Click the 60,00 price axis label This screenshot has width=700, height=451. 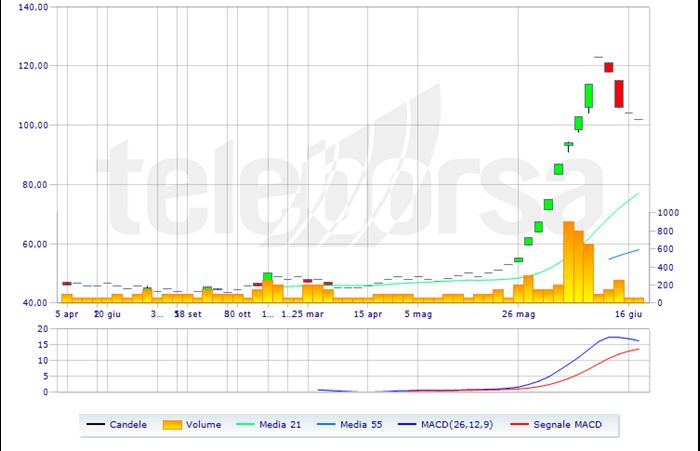pyautogui.click(x=35, y=244)
